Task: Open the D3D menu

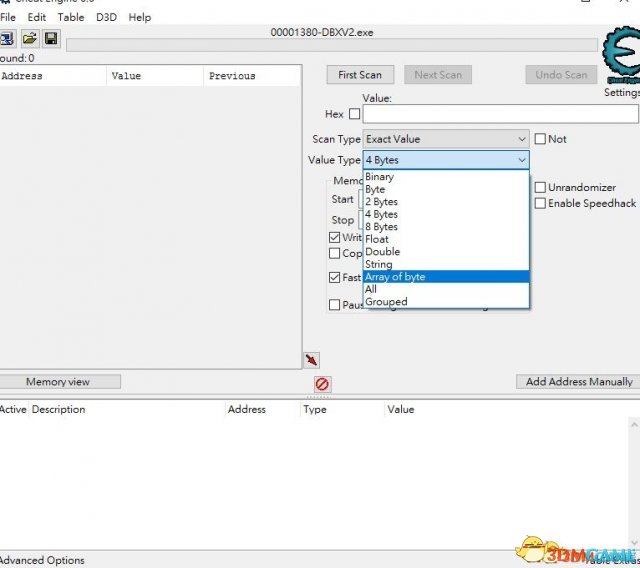Action: (107, 17)
